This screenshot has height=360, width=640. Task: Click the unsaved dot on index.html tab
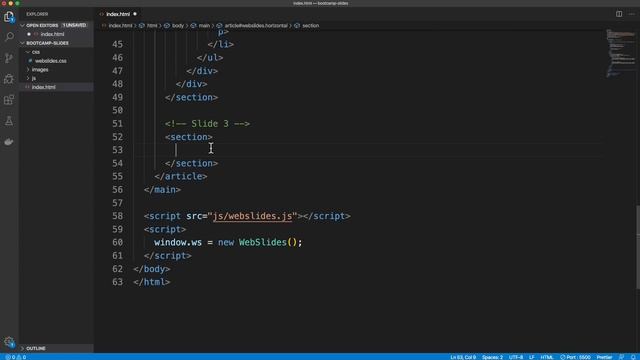[135, 14]
